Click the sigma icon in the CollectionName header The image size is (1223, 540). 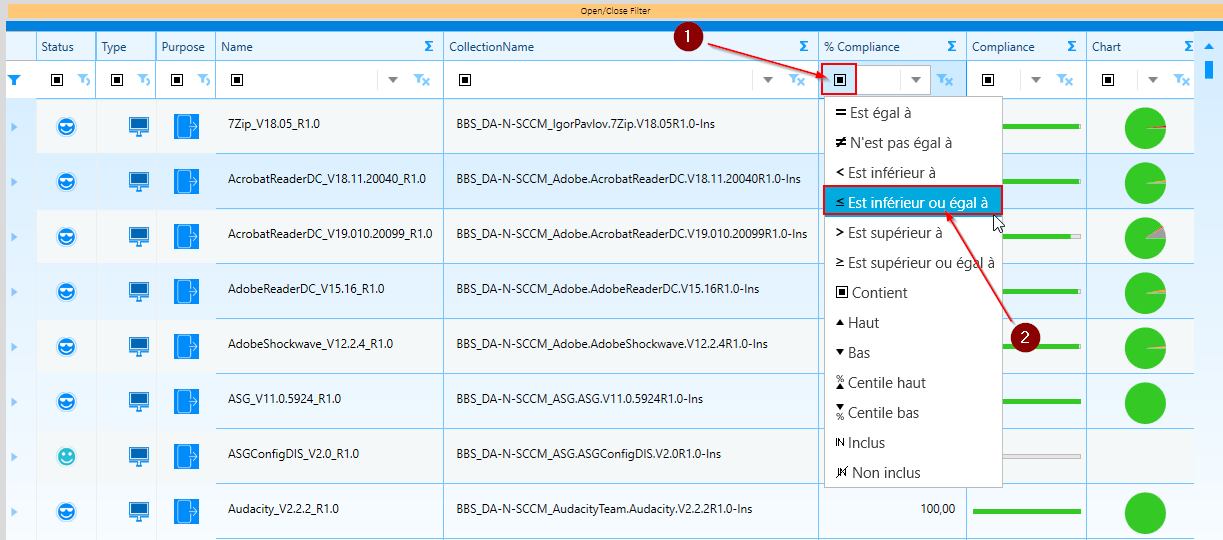pyautogui.click(x=804, y=47)
